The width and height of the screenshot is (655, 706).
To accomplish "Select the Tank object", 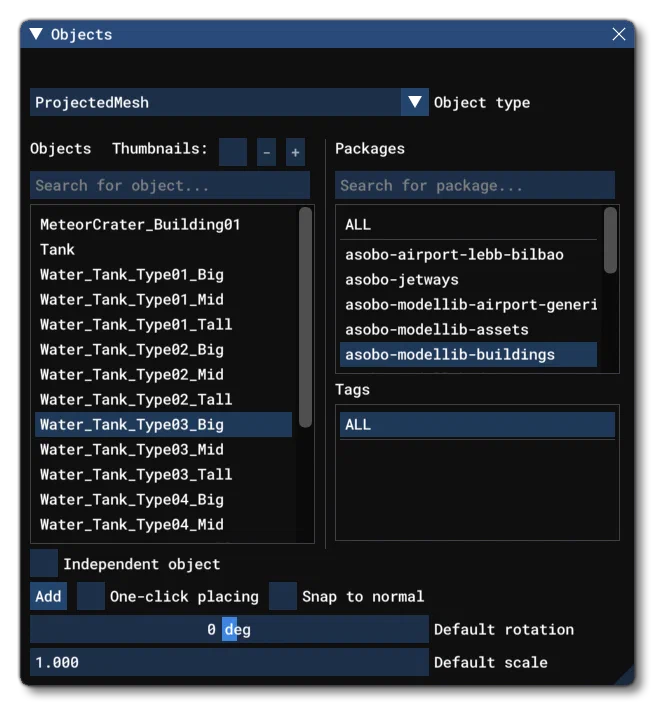I will 163,249.
